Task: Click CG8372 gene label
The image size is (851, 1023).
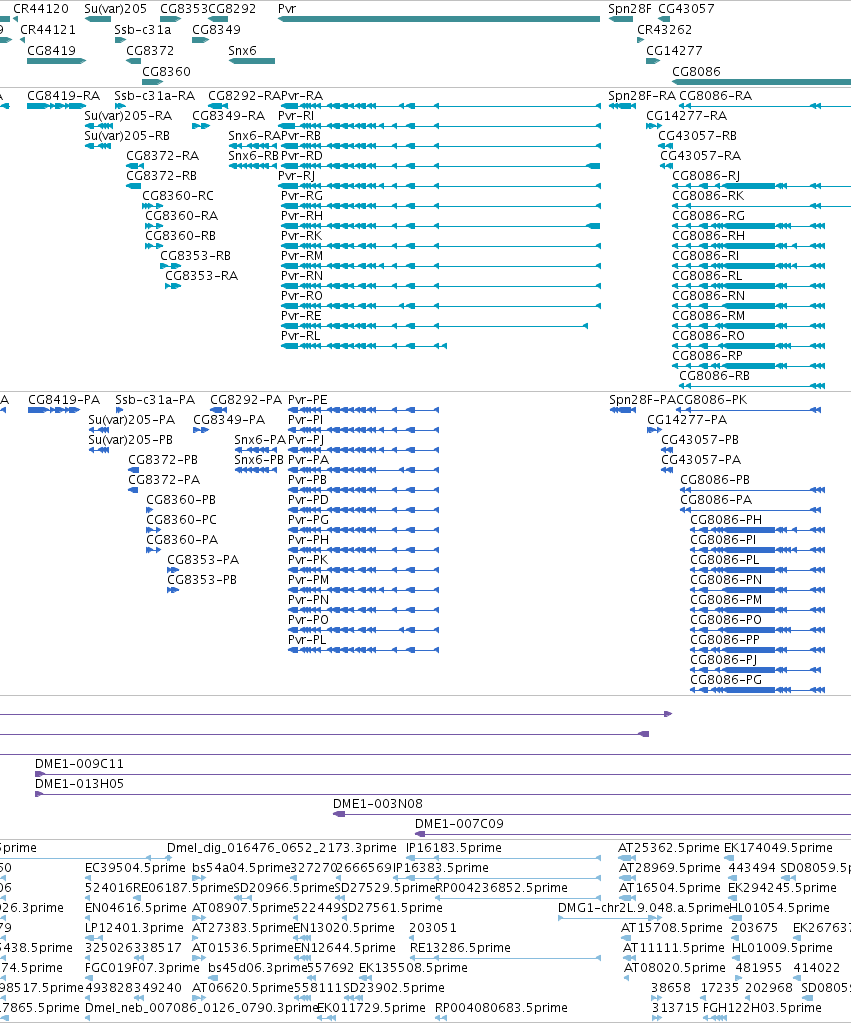Action: coord(150,50)
